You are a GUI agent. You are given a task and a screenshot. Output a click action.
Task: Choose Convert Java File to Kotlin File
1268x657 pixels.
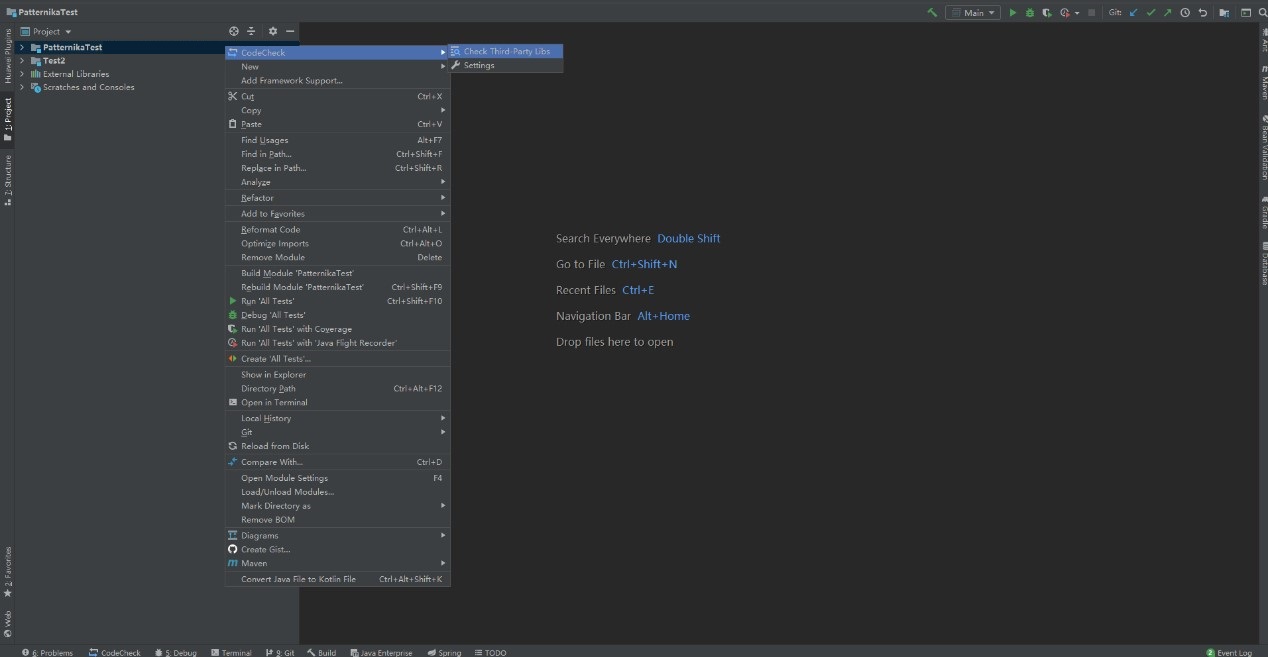click(338, 580)
